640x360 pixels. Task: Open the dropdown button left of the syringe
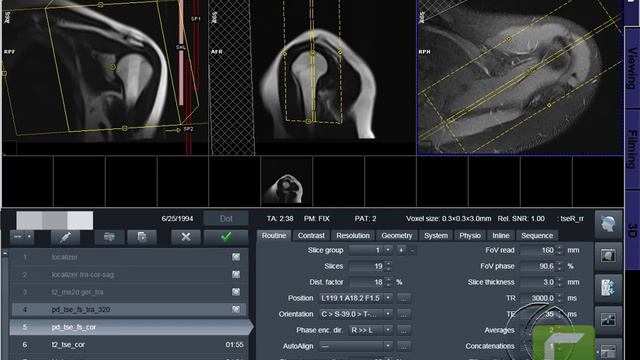tap(22, 237)
